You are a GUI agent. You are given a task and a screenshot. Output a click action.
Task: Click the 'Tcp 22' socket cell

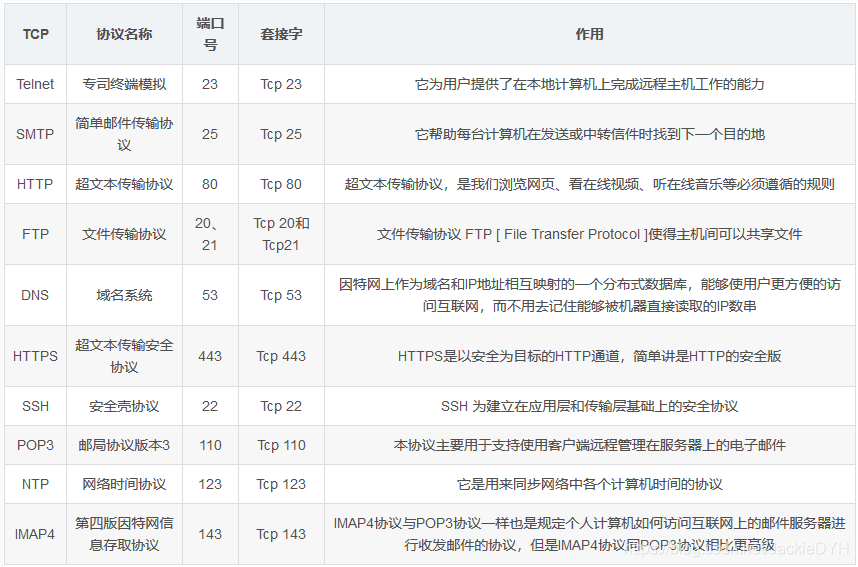point(281,407)
